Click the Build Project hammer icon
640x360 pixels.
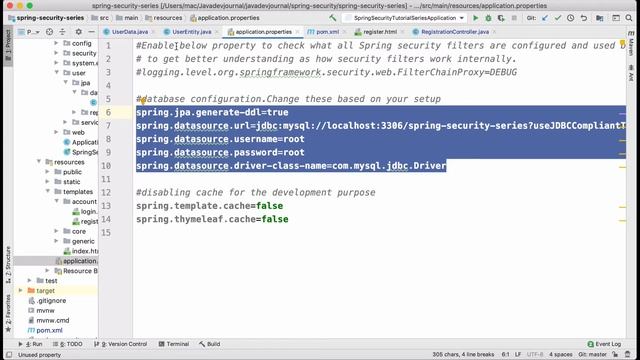[333, 18]
